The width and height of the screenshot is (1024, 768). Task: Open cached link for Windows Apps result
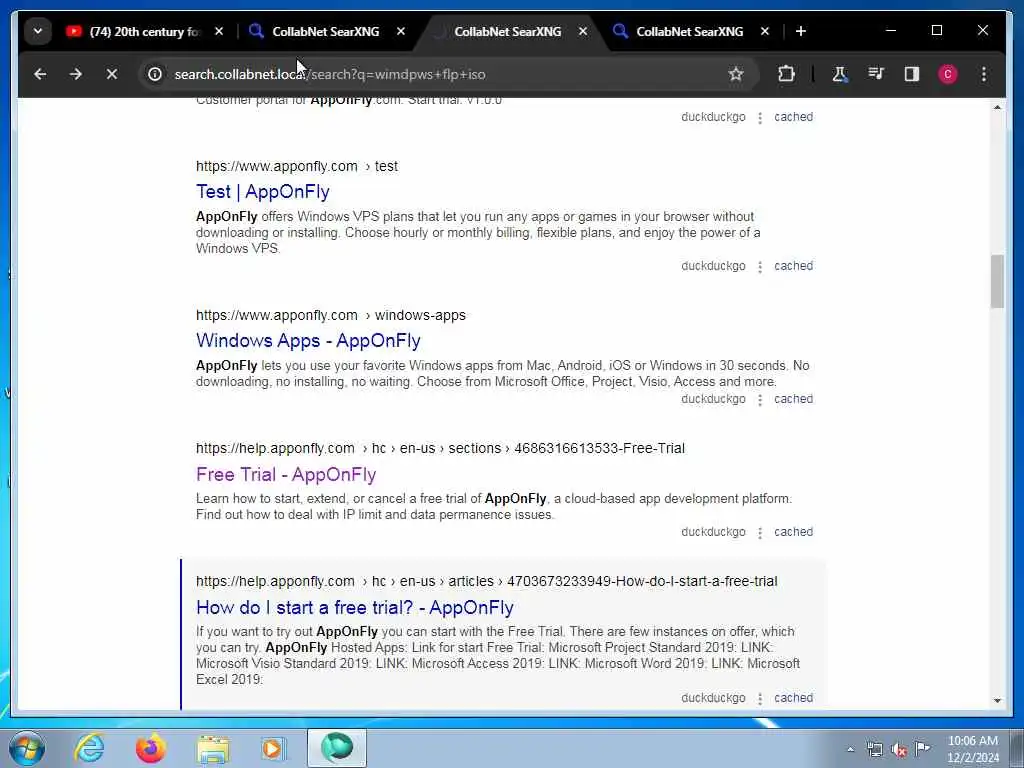793,399
